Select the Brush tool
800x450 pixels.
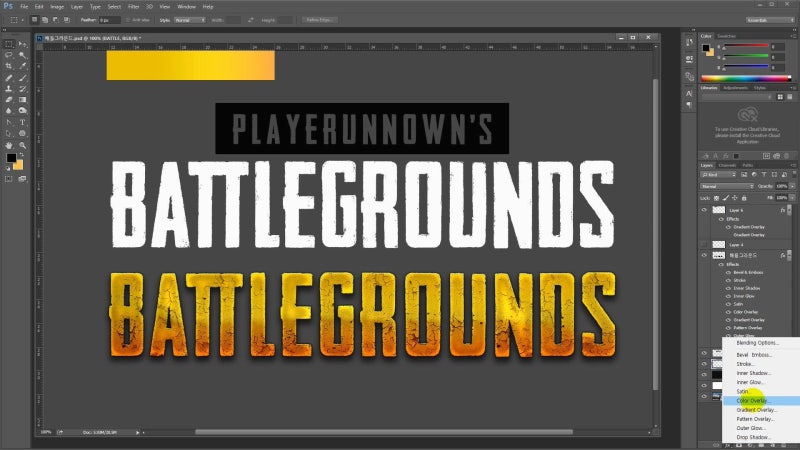(22, 78)
